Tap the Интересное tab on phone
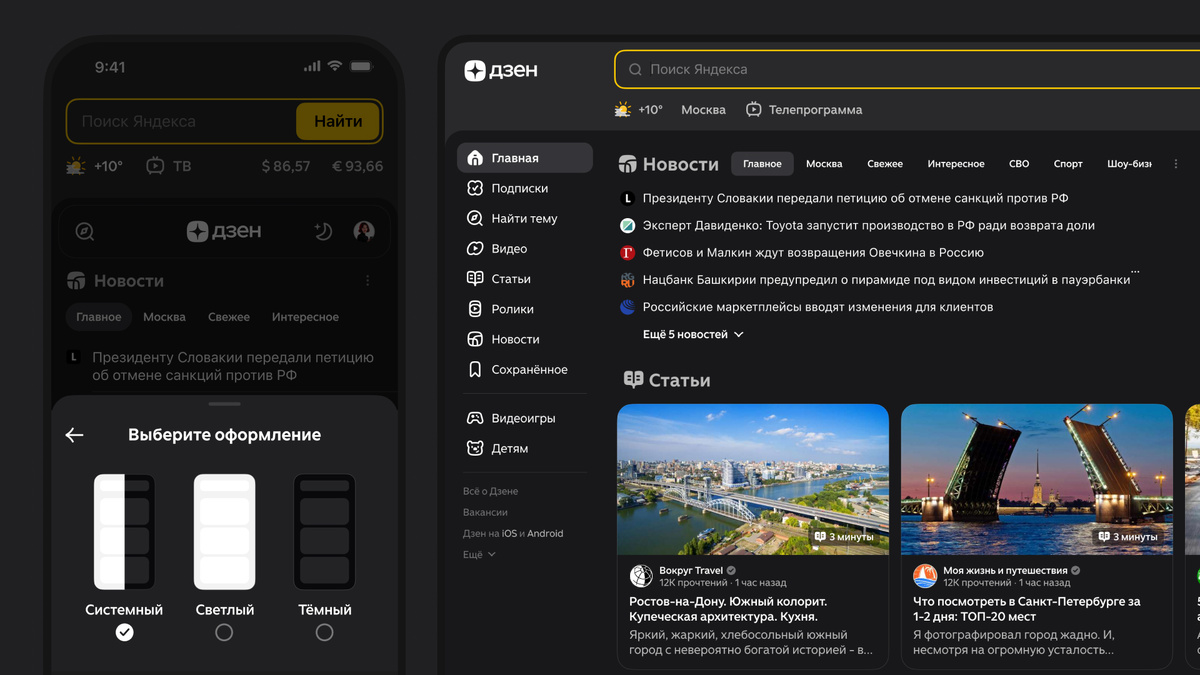1200x675 pixels. click(305, 317)
